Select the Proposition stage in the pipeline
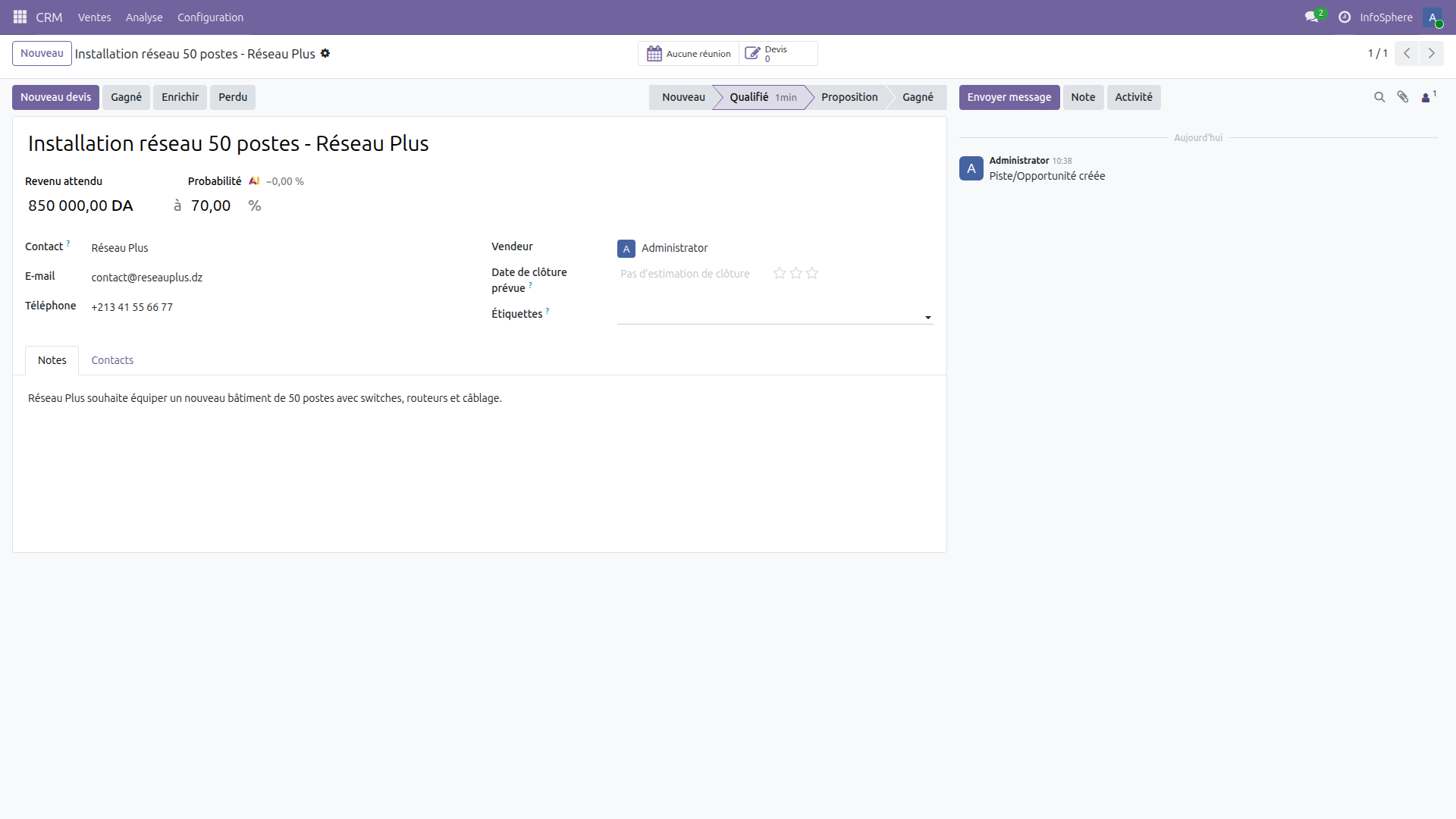1456x819 pixels. [x=849, y=97]
